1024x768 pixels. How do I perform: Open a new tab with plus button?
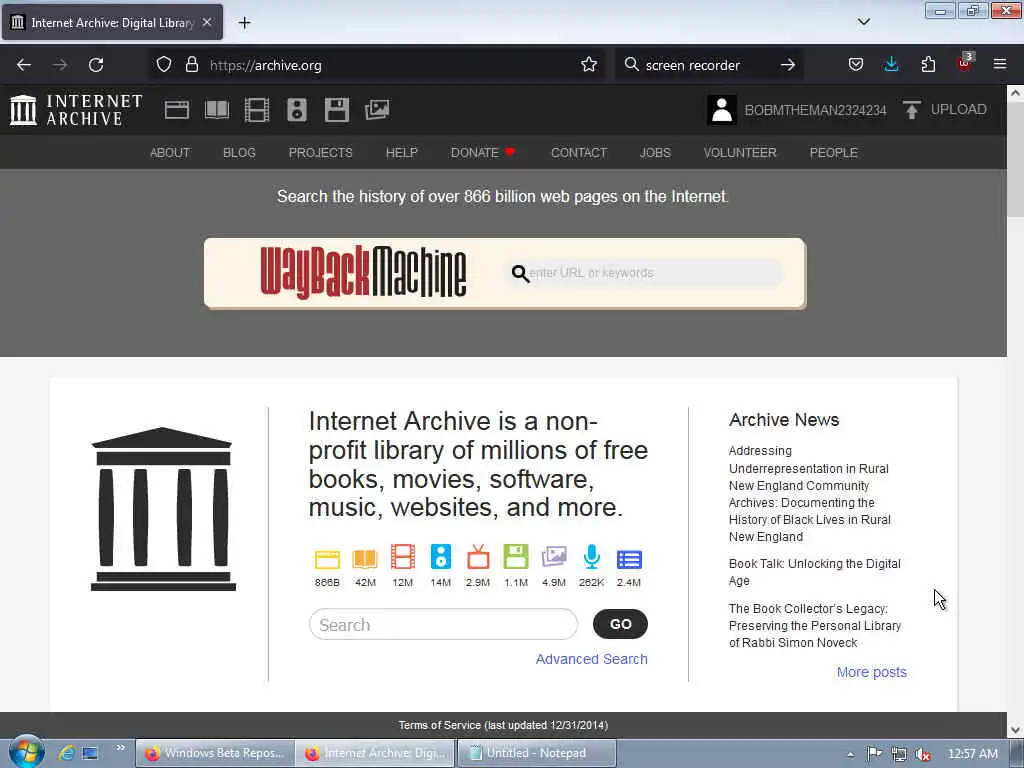[x=244, y=23]
